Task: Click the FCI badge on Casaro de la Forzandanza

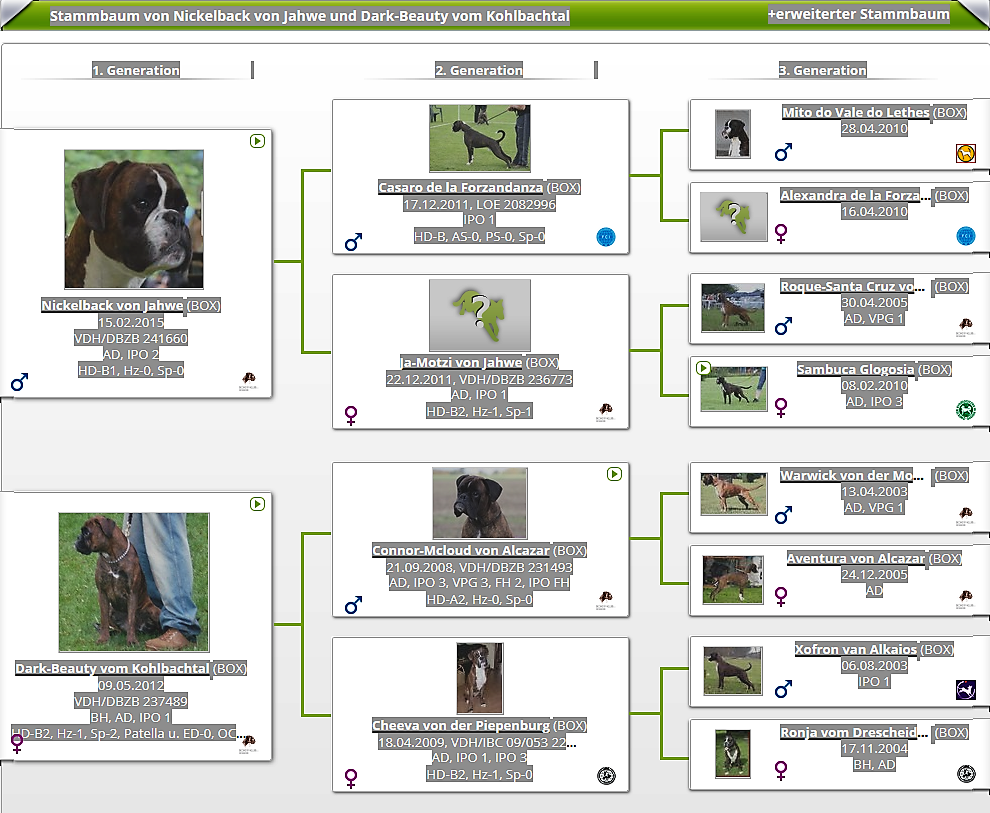Action: 605,237
